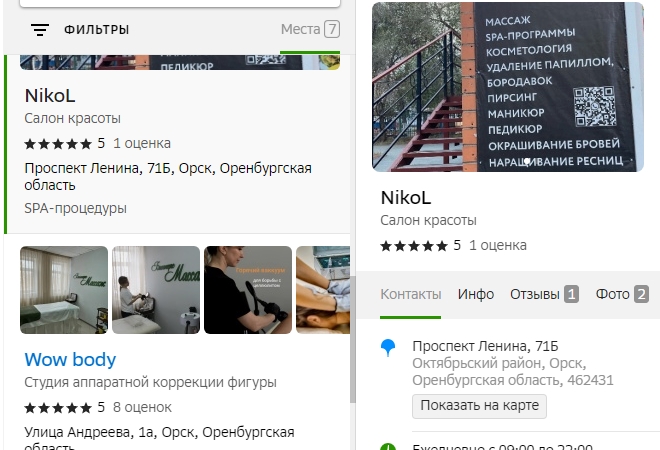Open third Wow body photo with massage gun
The image size is (660, 450).
[247, 290]
